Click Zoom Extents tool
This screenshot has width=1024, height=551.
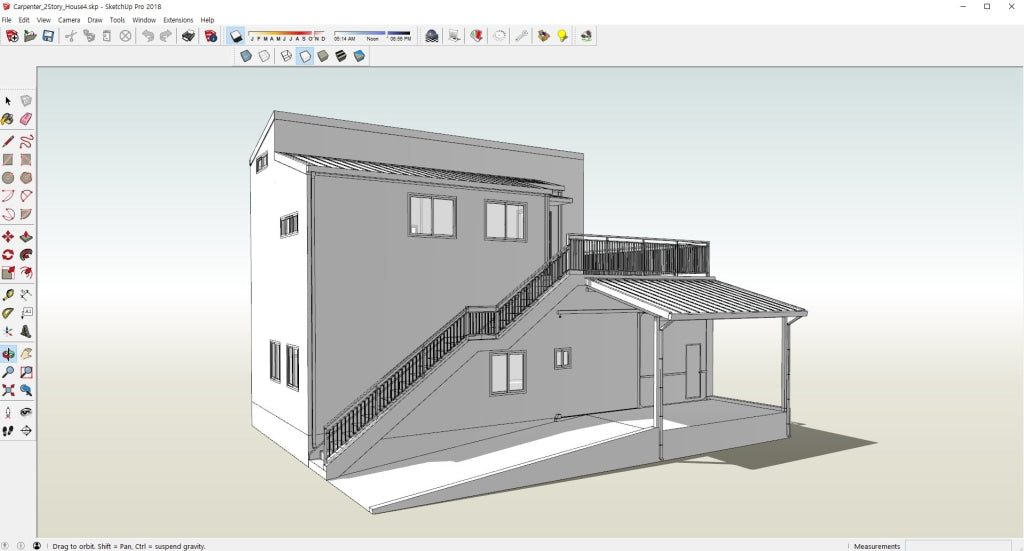pyautogui.click(x=8, y=390)
